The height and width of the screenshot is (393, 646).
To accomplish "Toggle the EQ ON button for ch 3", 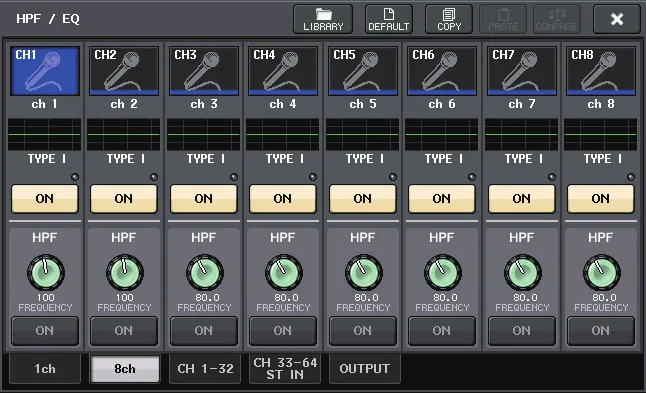I will [x=204, y=199].
